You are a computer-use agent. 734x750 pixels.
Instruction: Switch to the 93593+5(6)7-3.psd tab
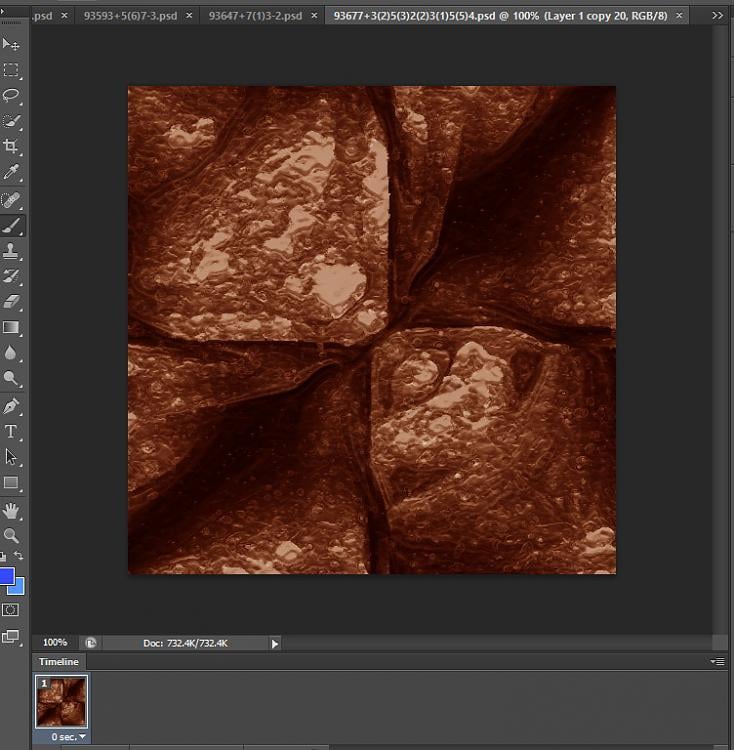(x=130, y=16)
